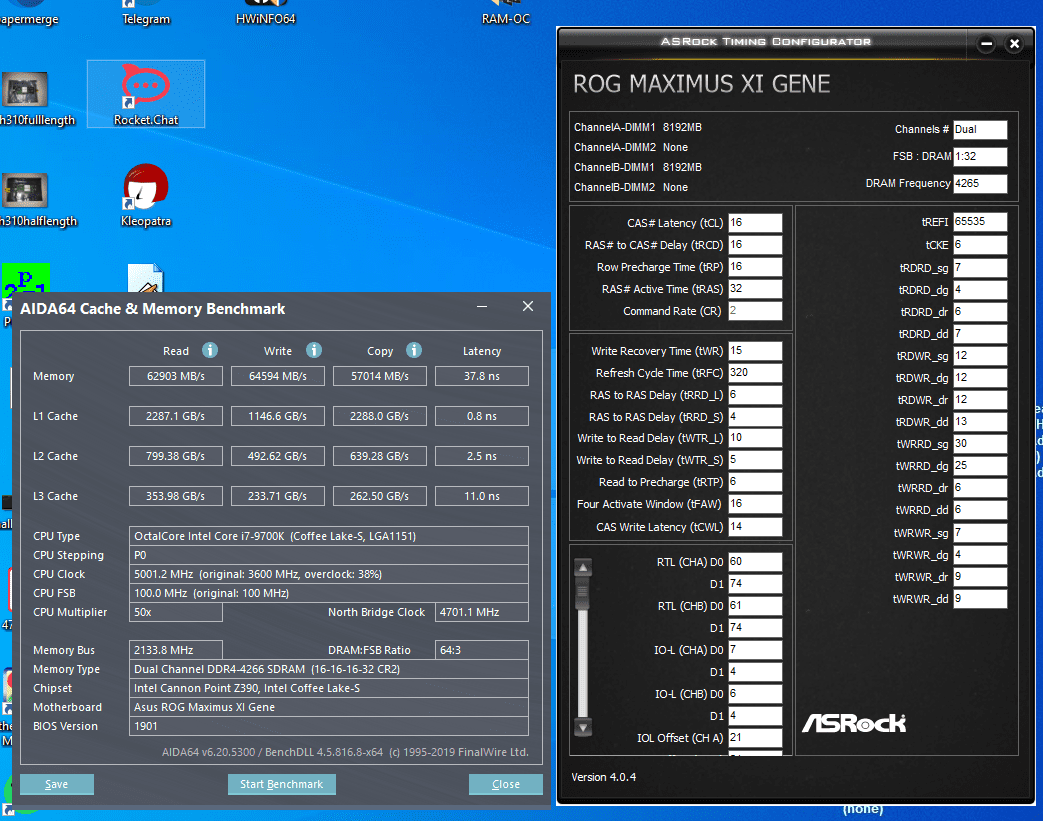Click the RAS# to CAS# Delay (tRCD) field

click(x=755, y=245)
